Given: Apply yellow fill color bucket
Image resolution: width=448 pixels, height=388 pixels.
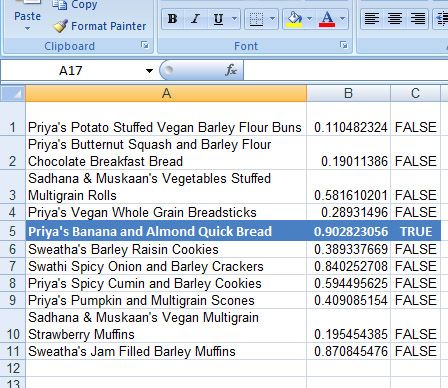Looking at the screenshot, I should click(294, 19).
